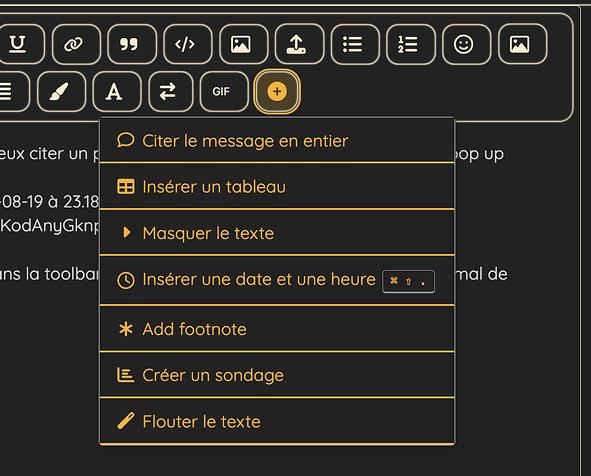The image size is (591, 476).
Task: Insert a bulleted list
Action: coord(355,44)
